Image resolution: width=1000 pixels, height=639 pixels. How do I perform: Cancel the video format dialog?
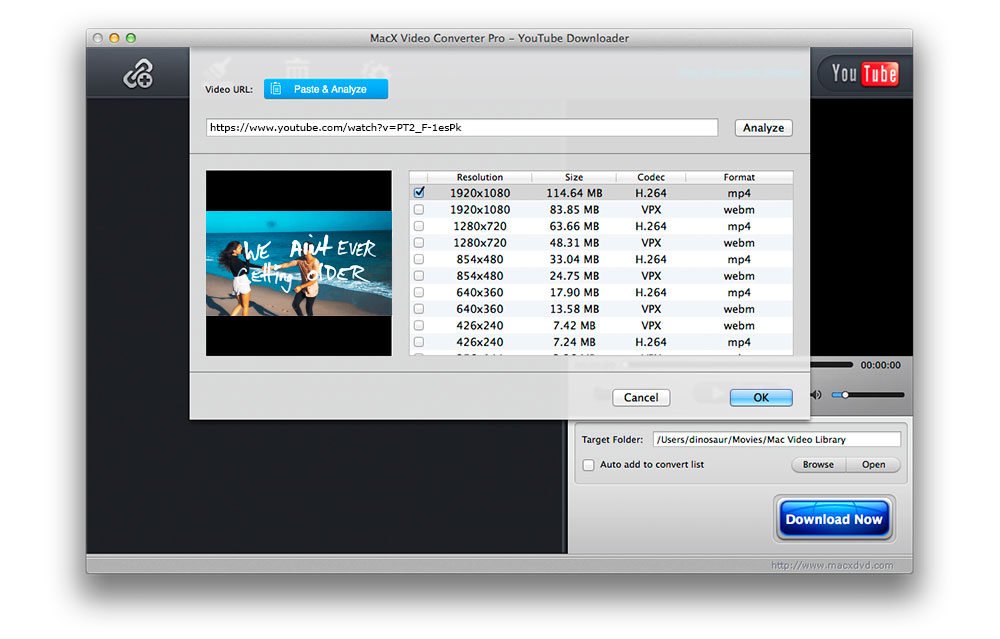click(x=641, y=397)
